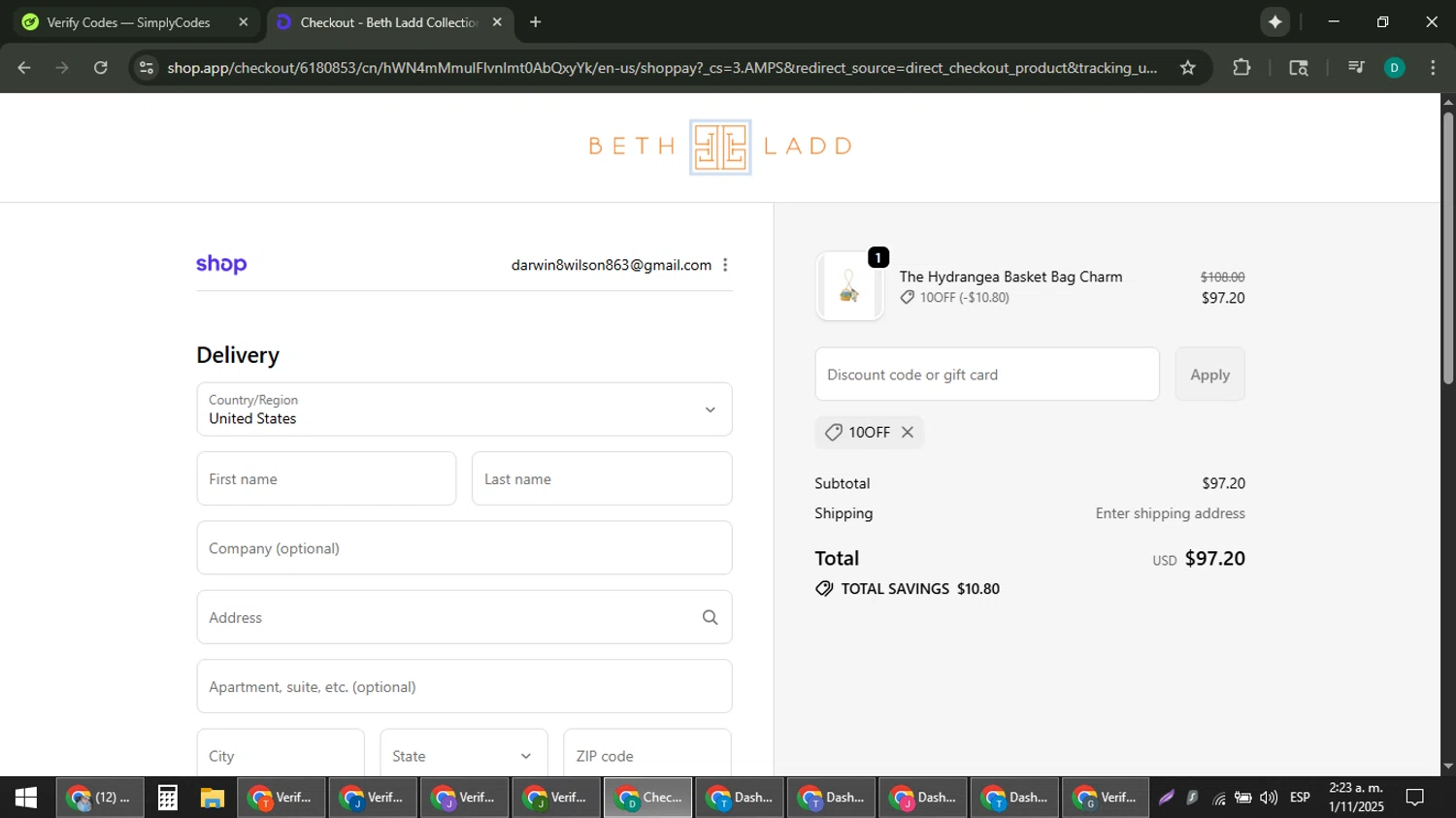Click the Apply discount button
The width and height of the screenshot is (1456, 818).
(x=1209, y=374)
